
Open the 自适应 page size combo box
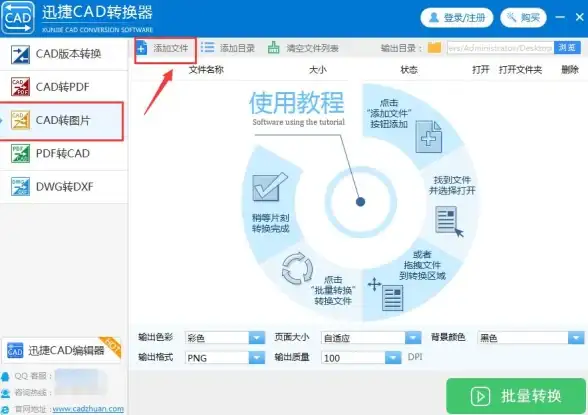371,338
